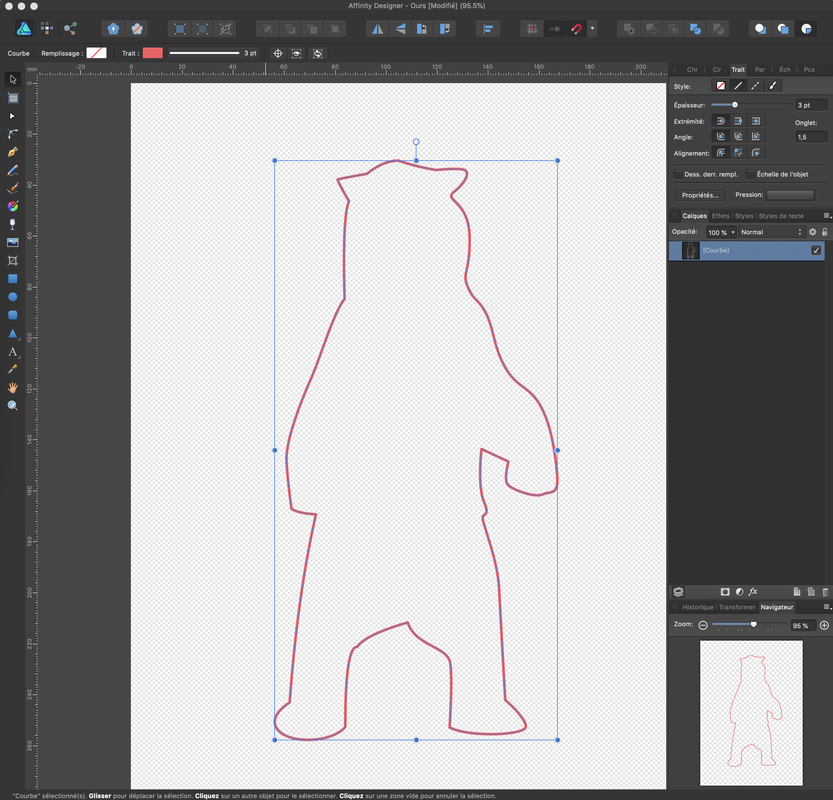Toggle visibility checkbox of Courbe layer
The image size is (833, 800).
(x=816, y=250)
